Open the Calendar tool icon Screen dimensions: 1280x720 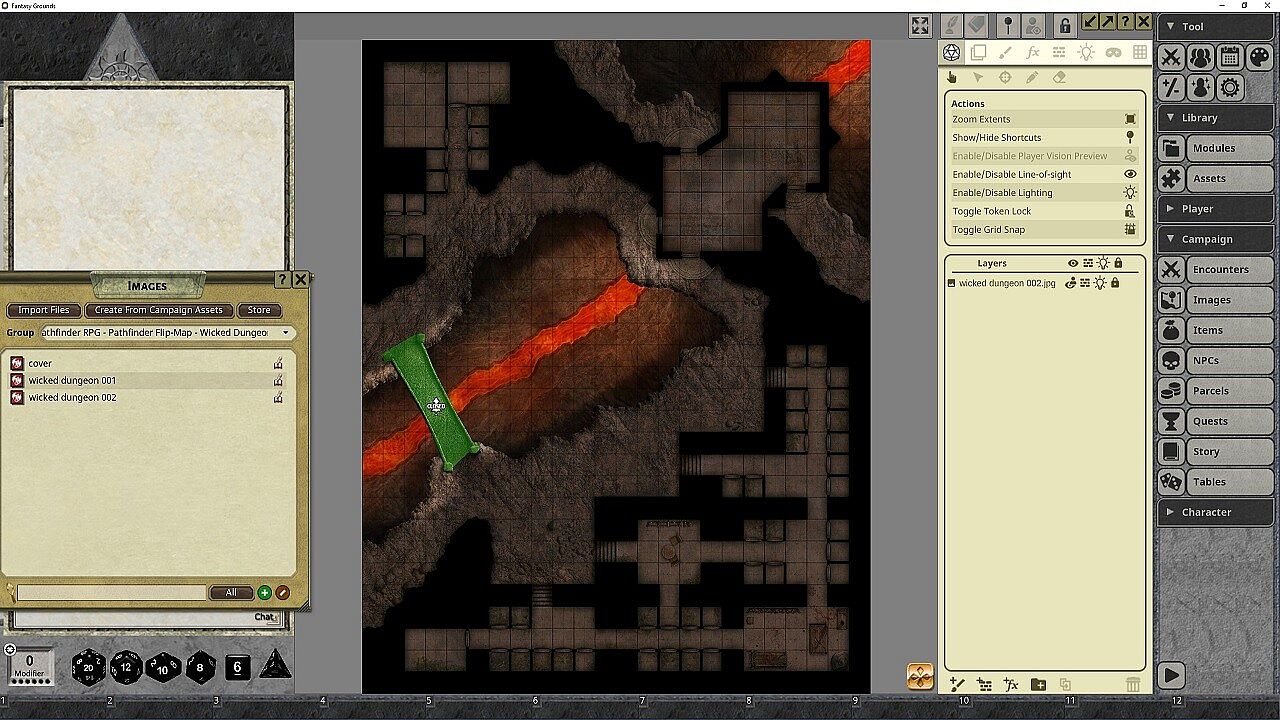1229,57
